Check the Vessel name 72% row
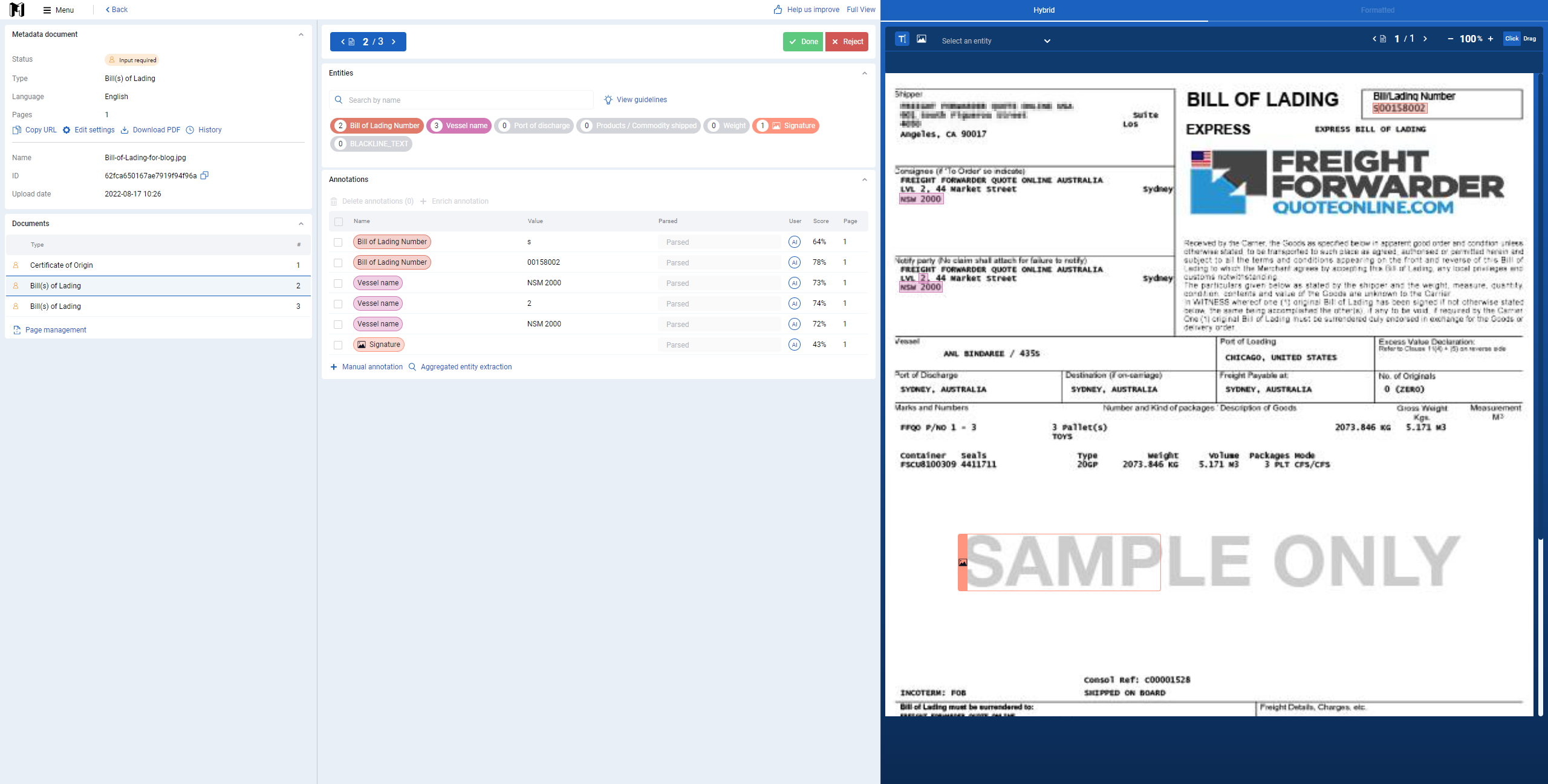The width and height of the screenshot is (1548, 784). point(338,325)
